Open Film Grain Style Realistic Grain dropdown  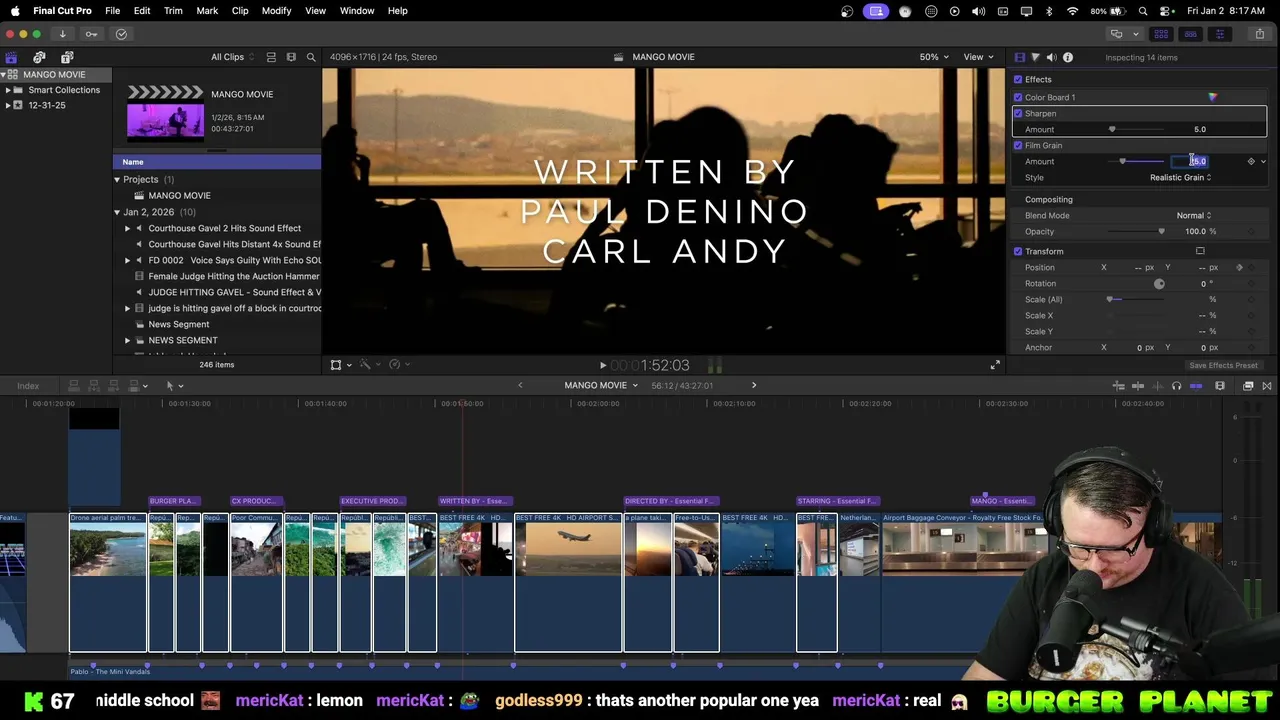coord(1180,177)
